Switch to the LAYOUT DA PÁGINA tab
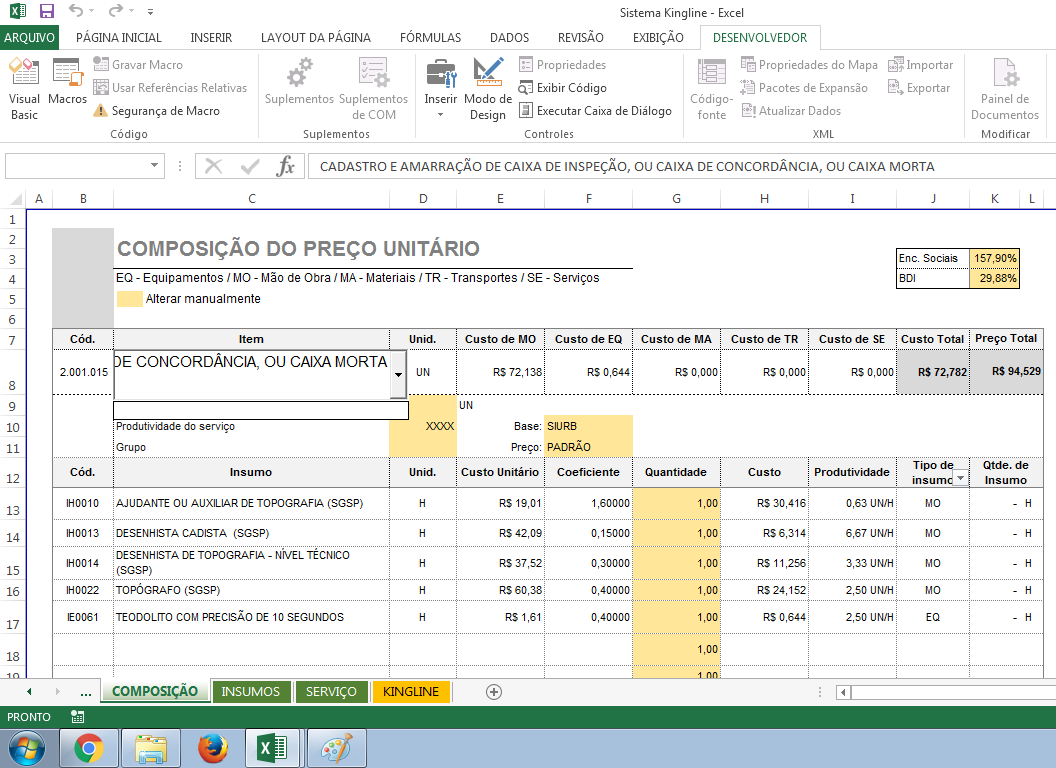Image resolution: width=1056 pixels, height=768 pixels. pyautogui.click(x=316, y=38)
